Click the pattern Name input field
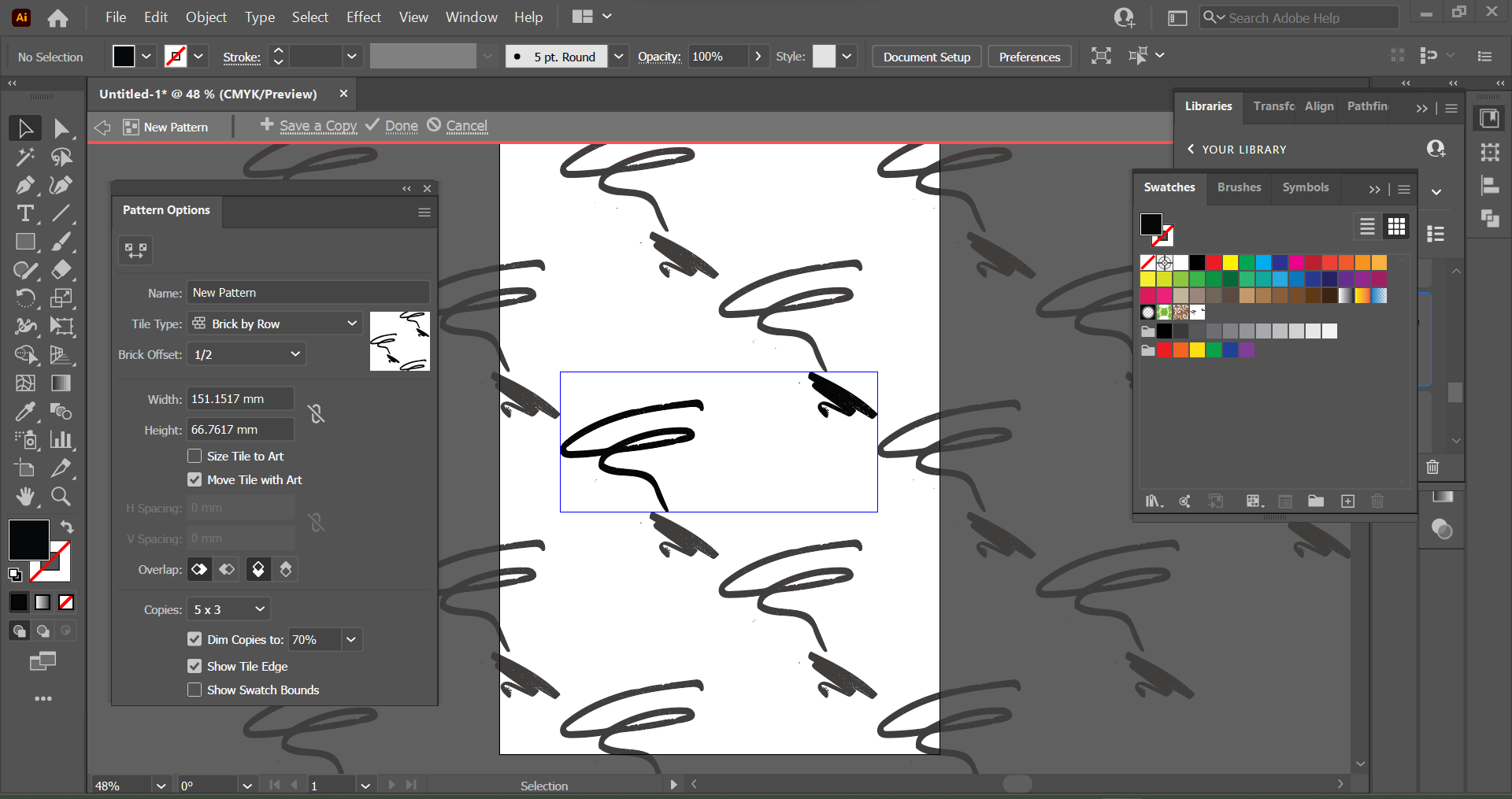This screenshot has width=1512, height=799. (308, 293)
